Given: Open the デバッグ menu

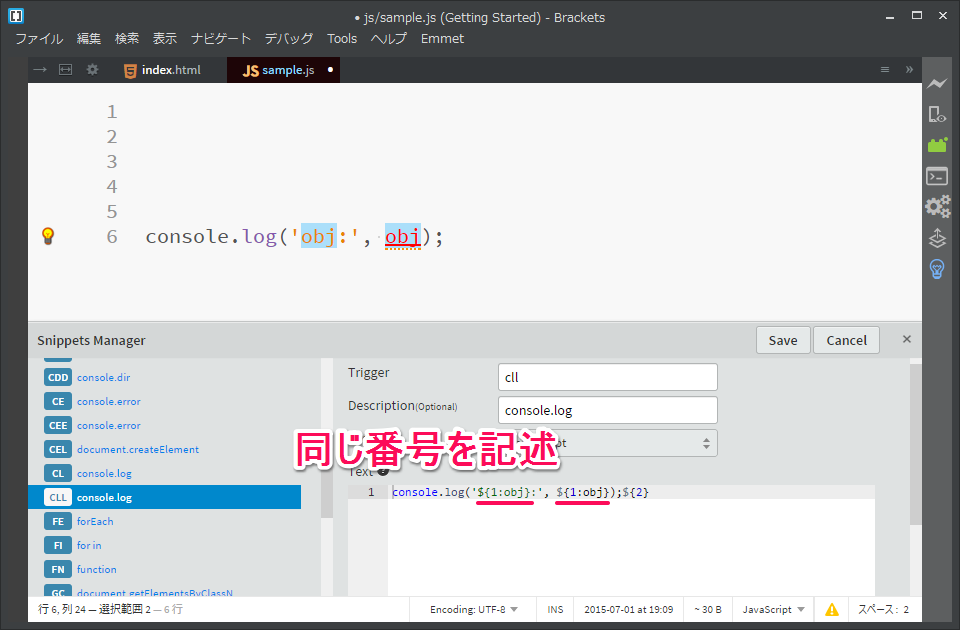Looking at the screenshot, I should tap(289, 39).
